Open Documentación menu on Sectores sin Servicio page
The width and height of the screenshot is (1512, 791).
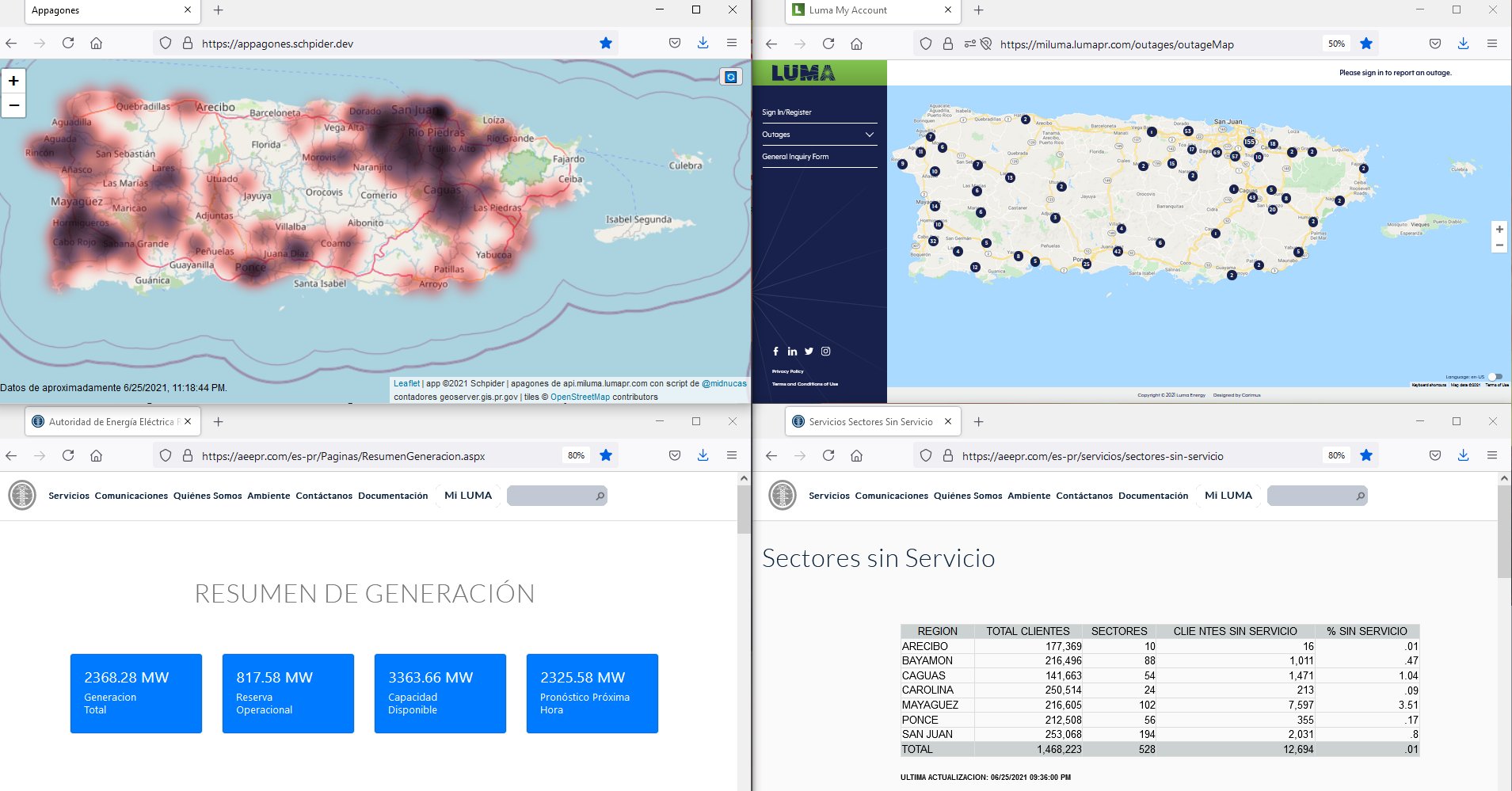(x=1153, y=496)
